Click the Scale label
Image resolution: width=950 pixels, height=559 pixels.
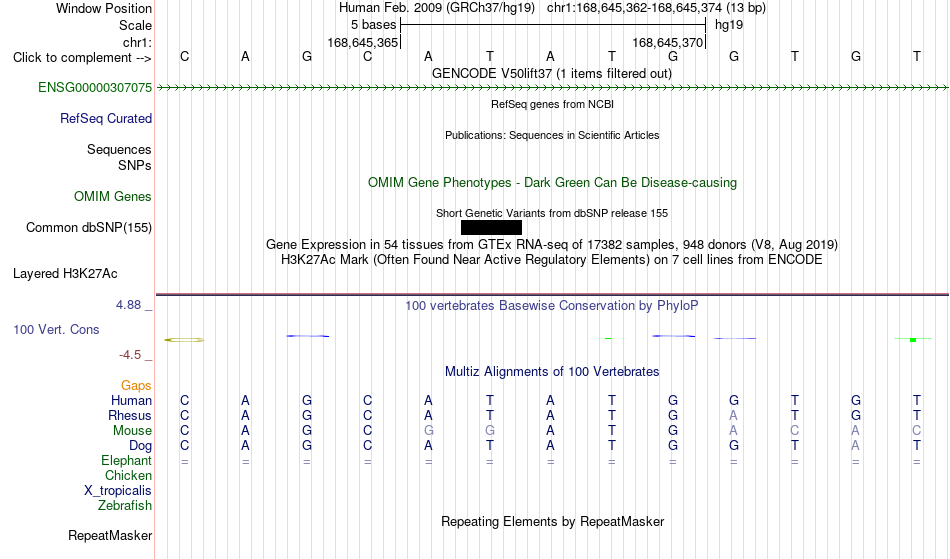tap(136, 26)
